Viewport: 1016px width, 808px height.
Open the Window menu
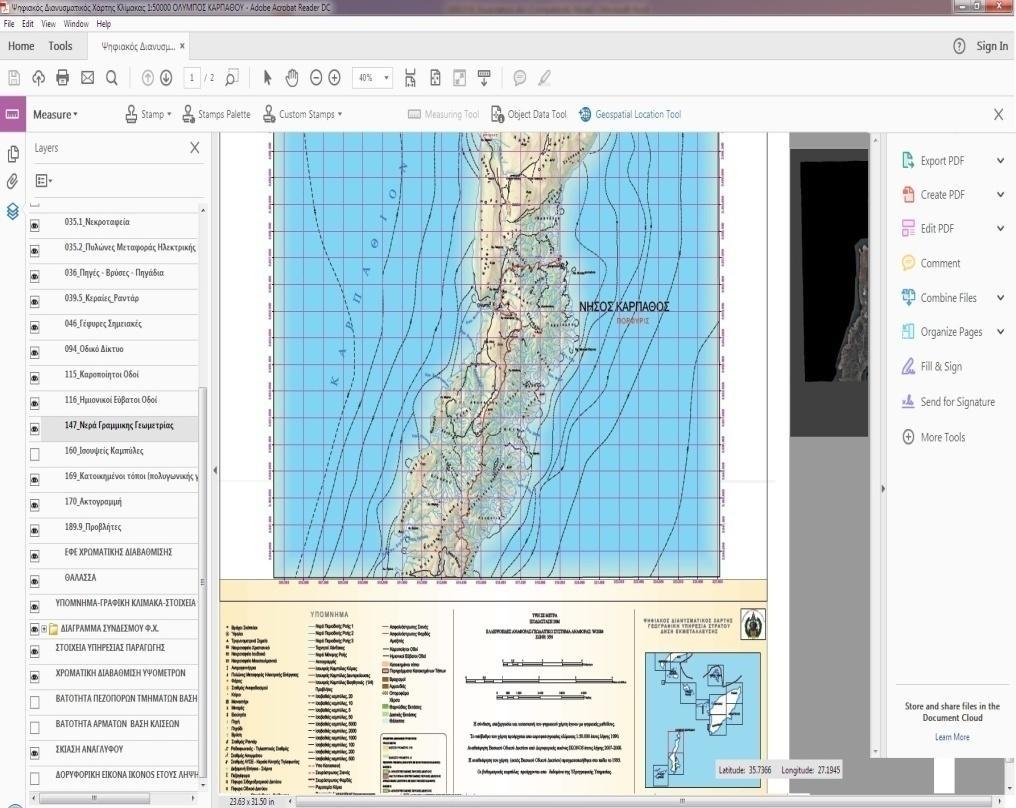pos(76,24)
